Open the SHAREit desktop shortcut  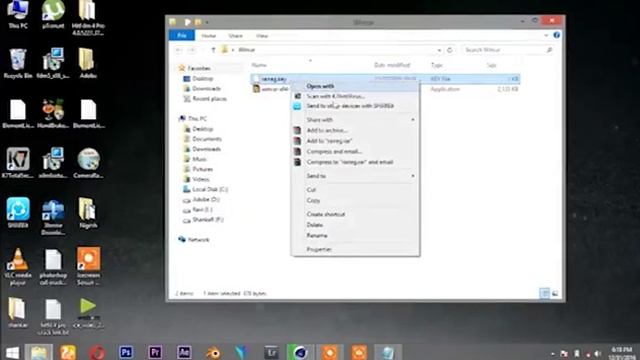[x=18, y=212]
